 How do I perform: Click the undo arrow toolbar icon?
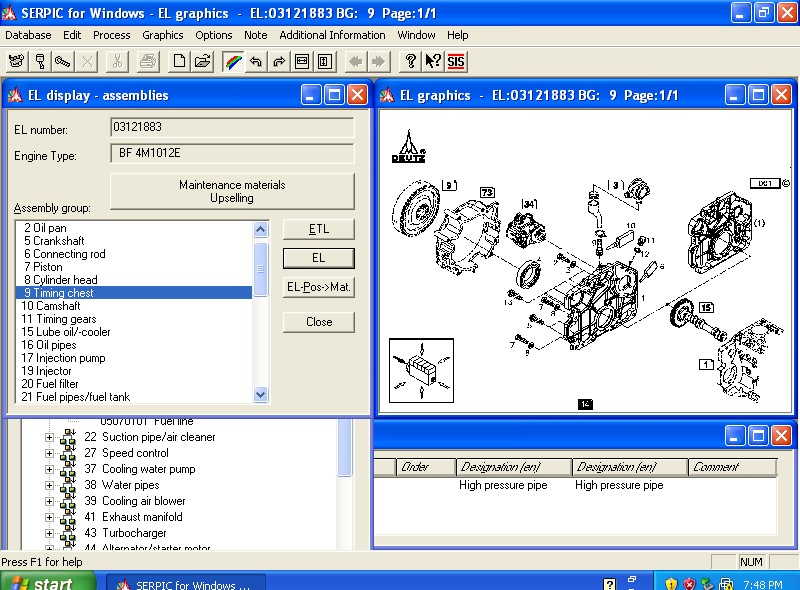click(256, 62)
